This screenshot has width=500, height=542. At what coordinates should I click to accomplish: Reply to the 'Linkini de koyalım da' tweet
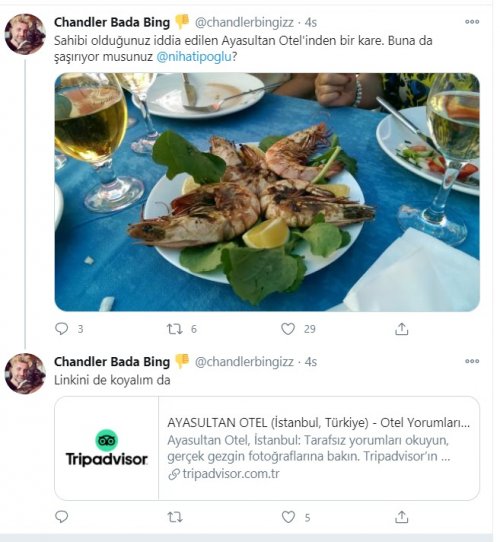click(x=62, y=517)
